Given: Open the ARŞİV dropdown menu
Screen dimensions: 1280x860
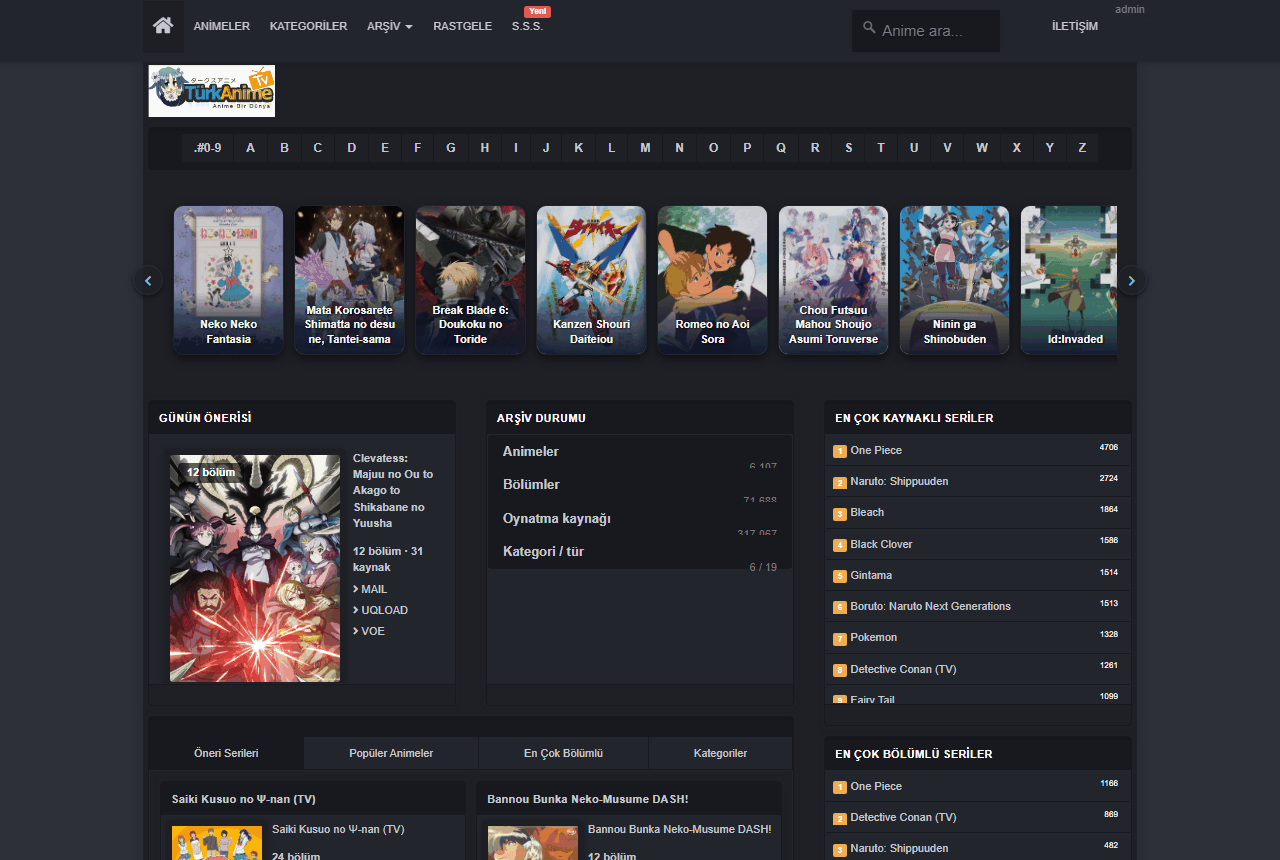Looking at the screenshot, I should (390, 26).
